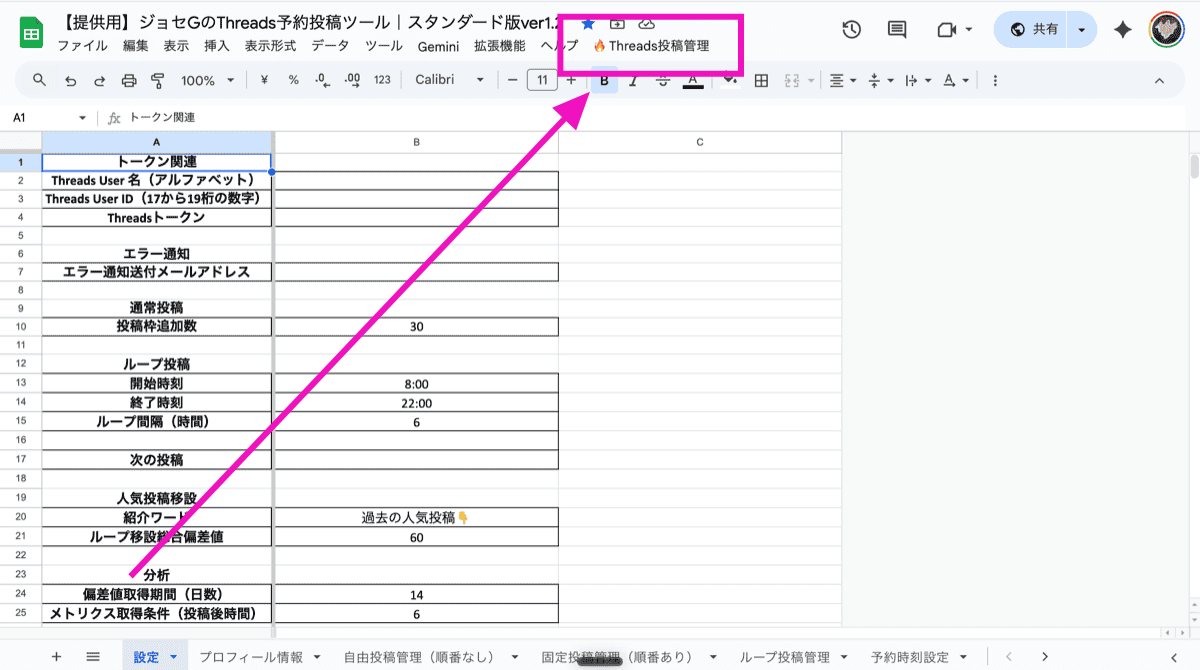This screenshot has width=1200, height=670.
Task: Open the 表示形式 menu
Action: point(271,46)
